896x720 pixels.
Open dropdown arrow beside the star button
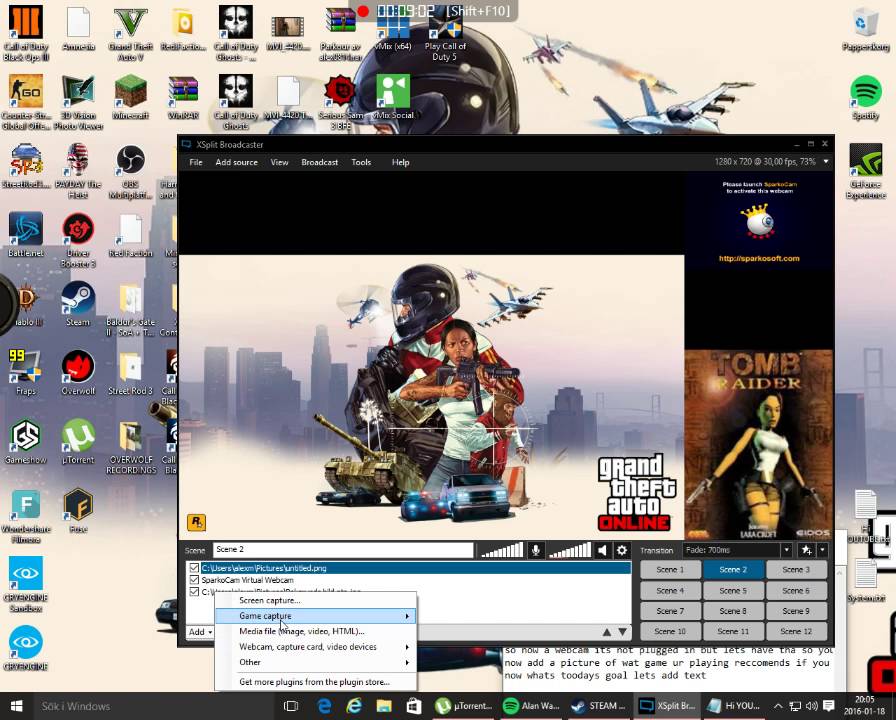[x=822, y=550]
